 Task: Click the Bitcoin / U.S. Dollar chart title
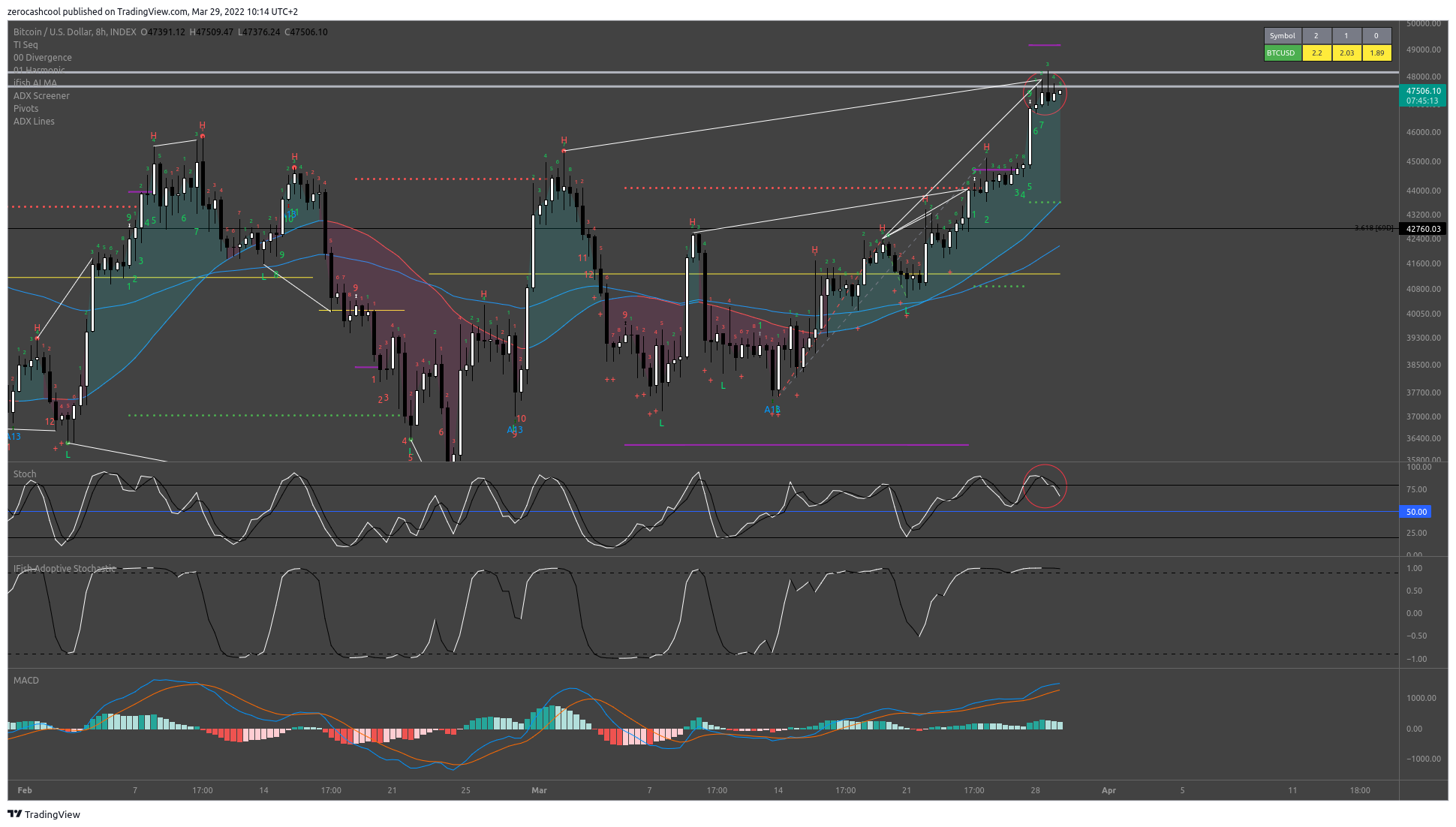75,32
